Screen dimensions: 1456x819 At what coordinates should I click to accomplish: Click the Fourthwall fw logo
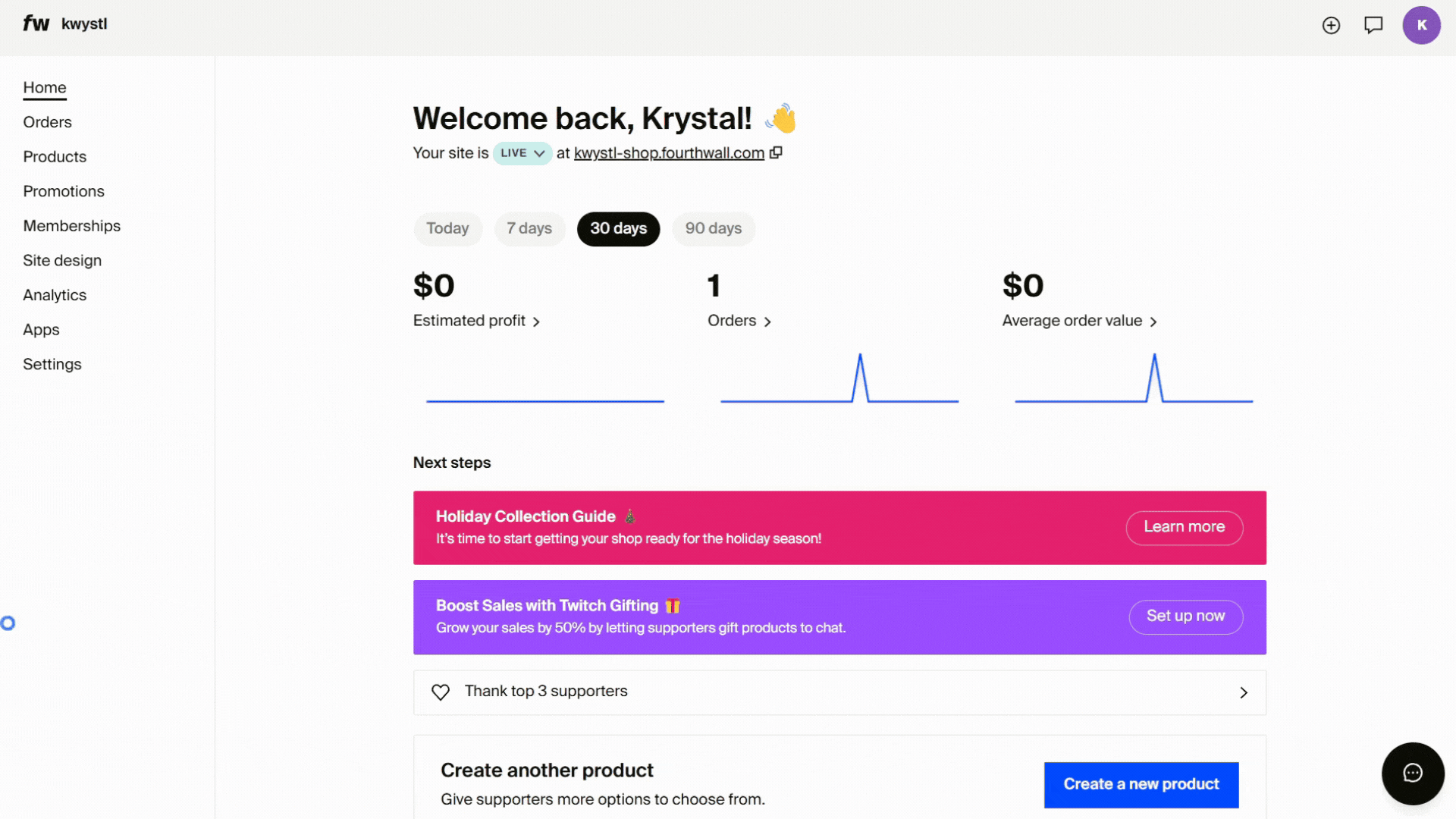point(36,24)
